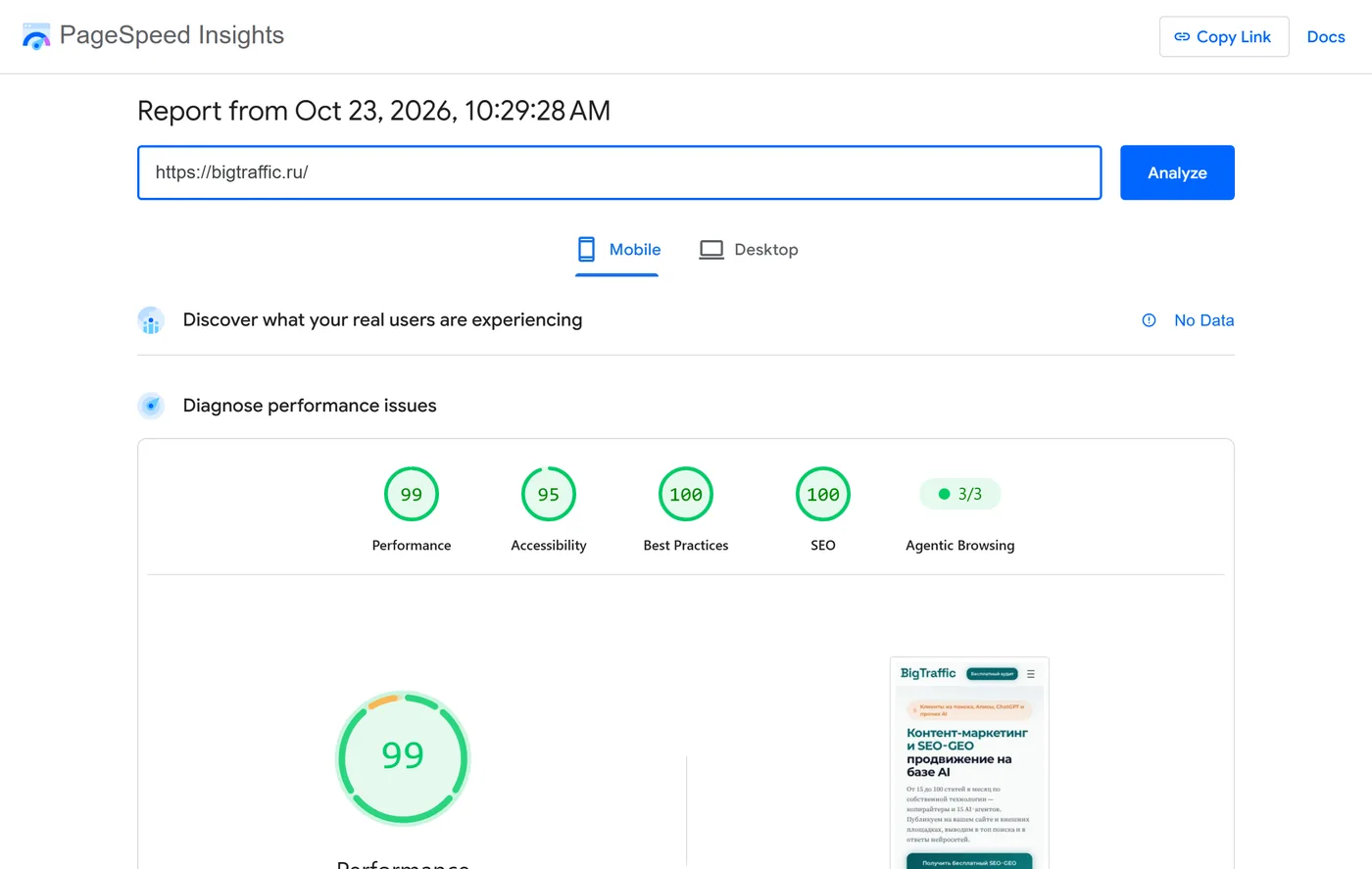Click the hamburger menu in site preview
This screenshot has width=1372, height=869.
click(x=1031, y=674)
